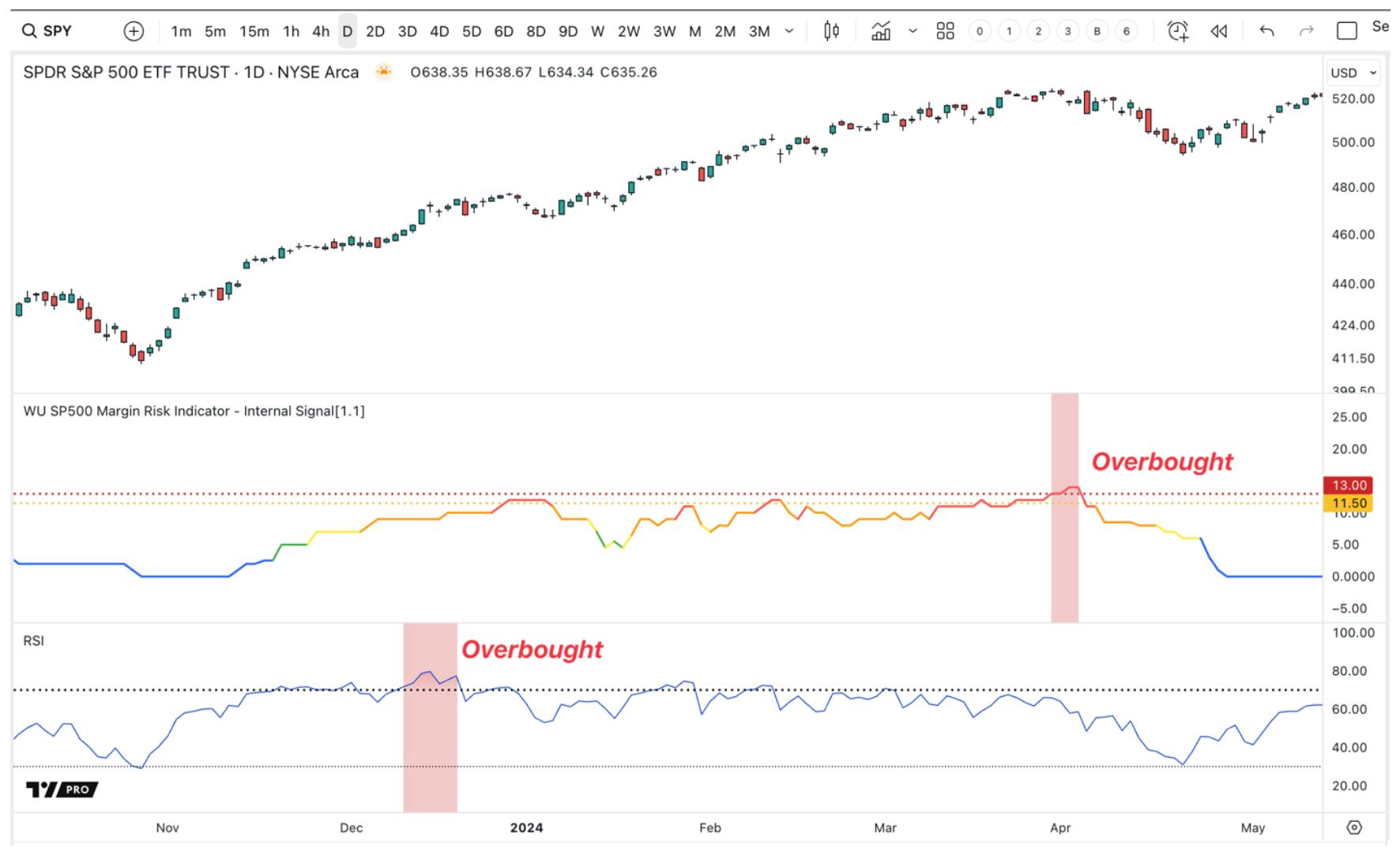
Task: Switch to the 5D timeframe
Action: 471,32
